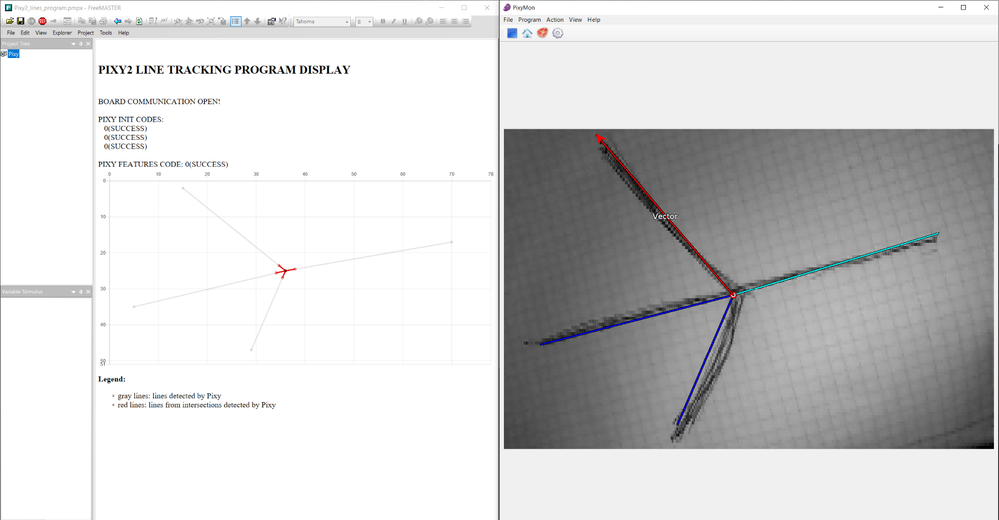Open the Project menu in FreeMASTER
The image size is (999, 520).
point(85,32)
